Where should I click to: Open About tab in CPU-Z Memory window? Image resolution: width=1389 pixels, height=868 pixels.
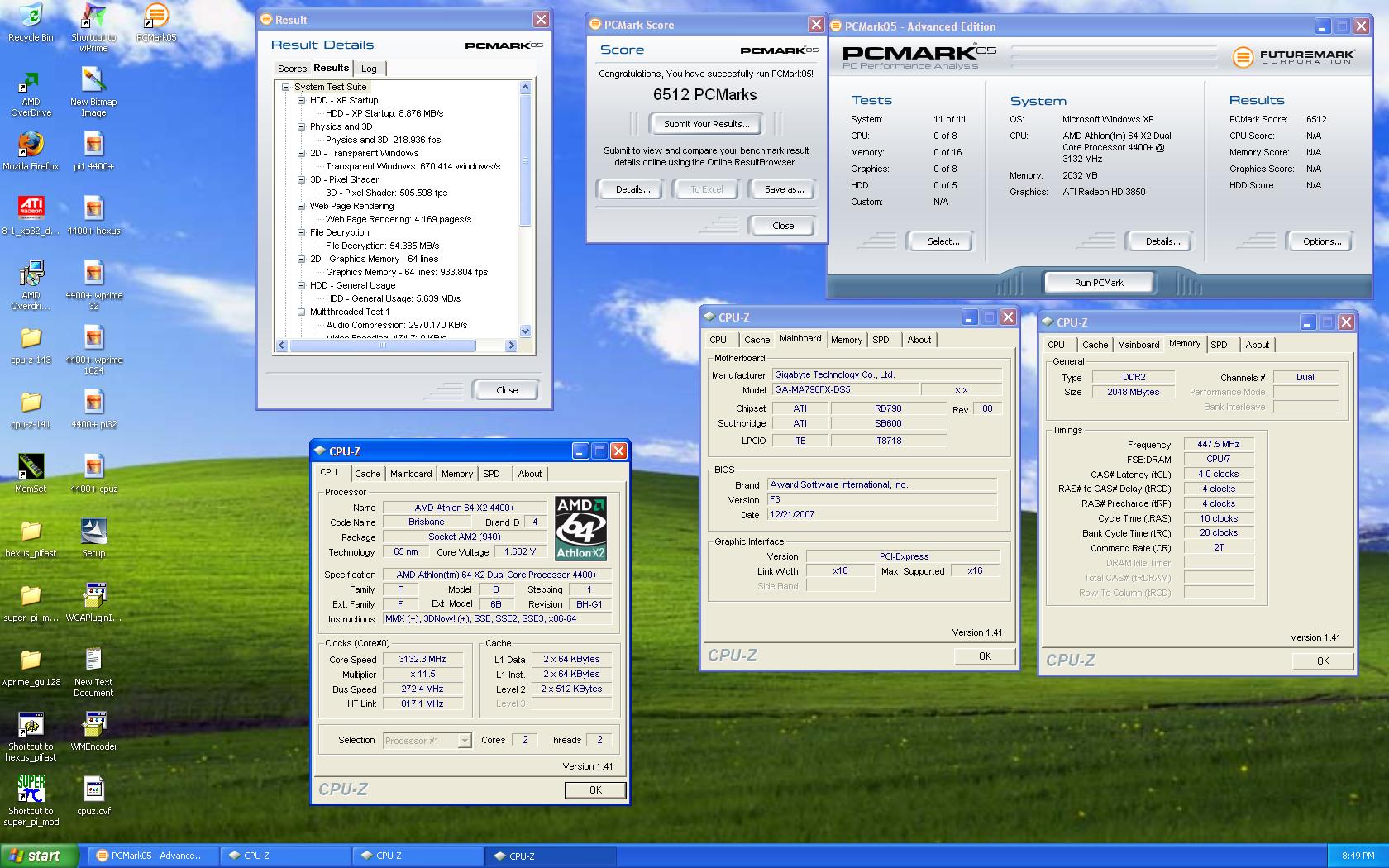(1258, 345)
